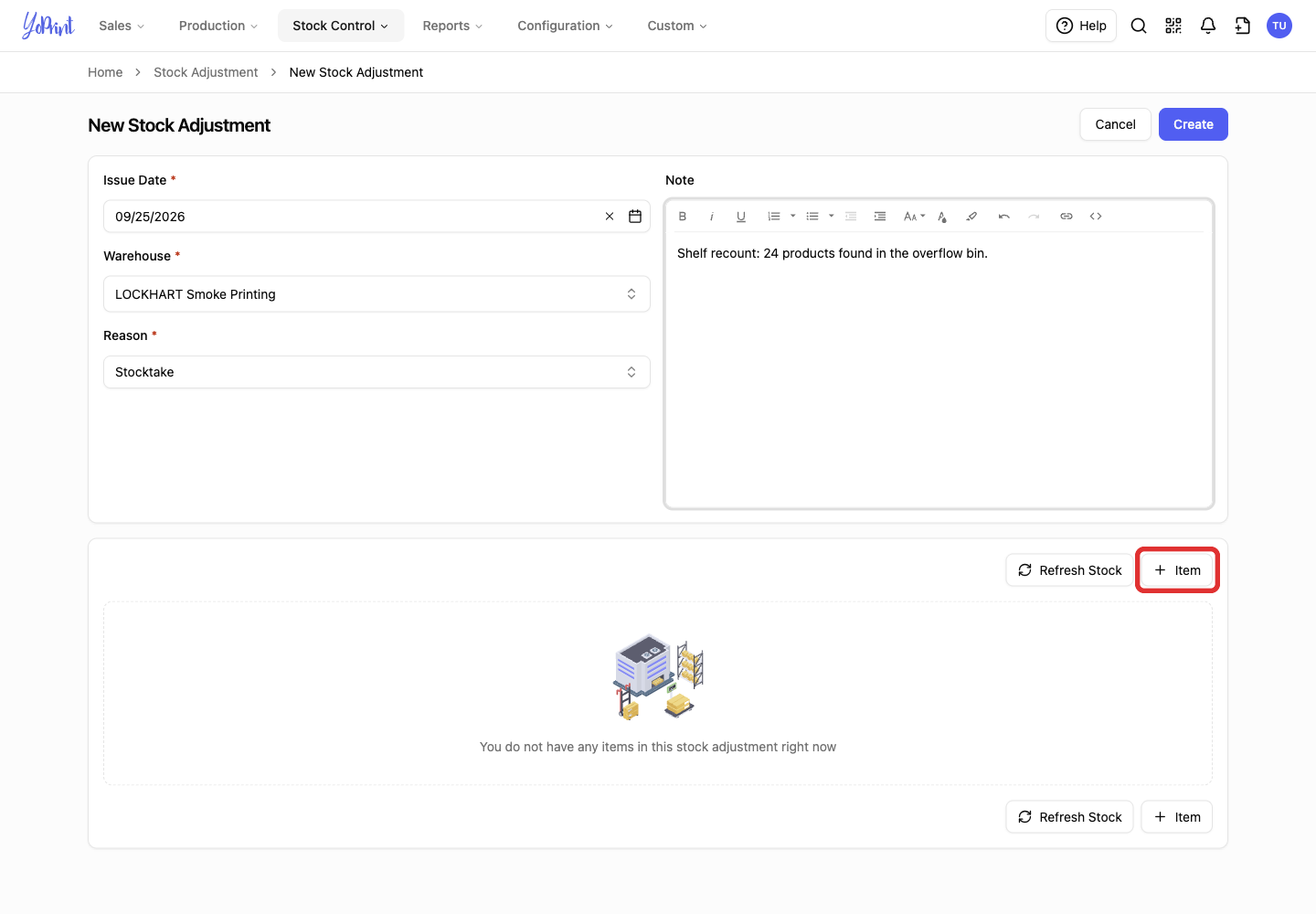
Task: Add an item using the lower Item button
Action: click(x=1177, y=817)
